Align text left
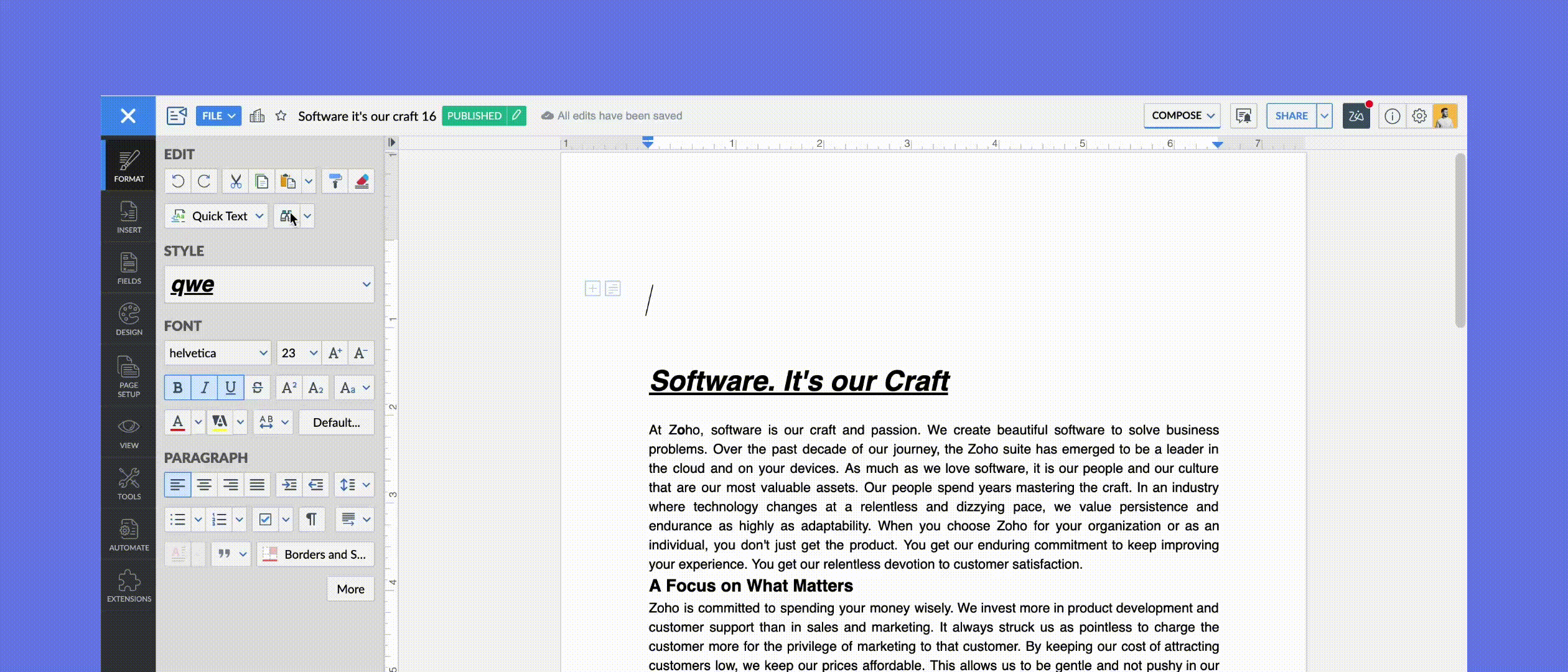Viewport: 1568px width, 672px height. click(177, 485)
